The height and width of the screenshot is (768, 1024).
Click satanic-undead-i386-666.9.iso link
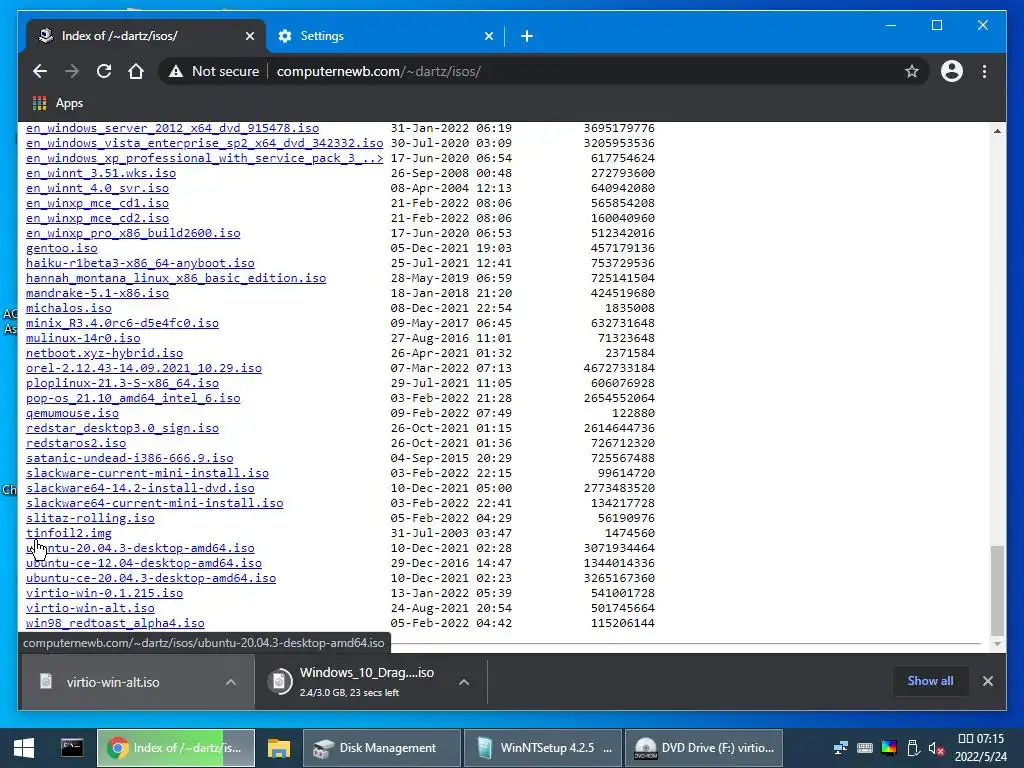click(x=129, y=458)
